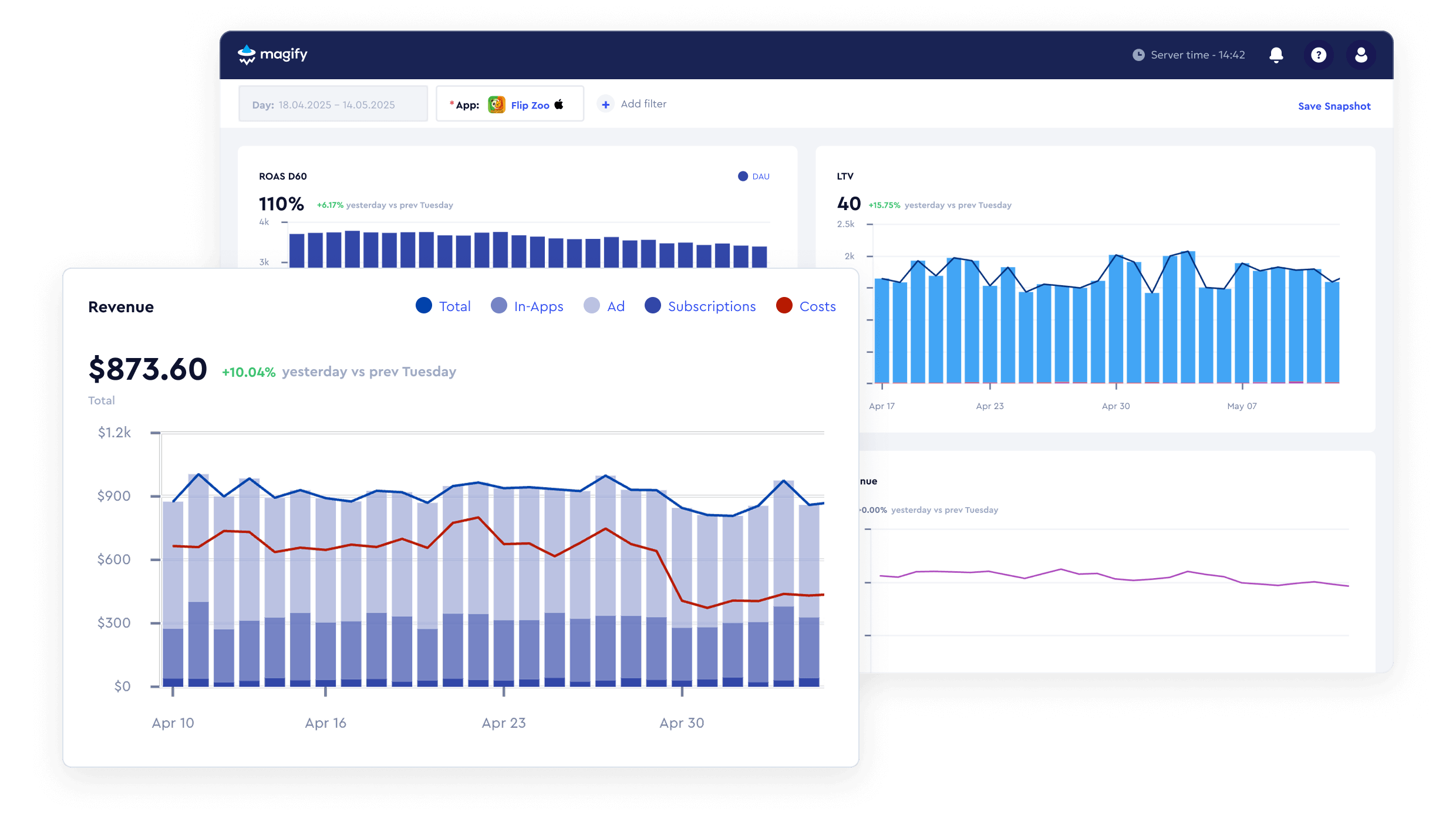The height and width of the screenshot is (817, 1456).
Task: Click the Apple platform icon
Action: click(560, 104)
